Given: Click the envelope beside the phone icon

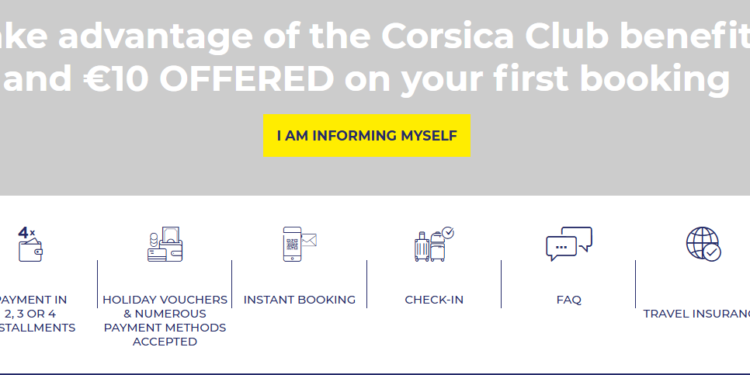Looking at the screenshot, I should (309, 240).
